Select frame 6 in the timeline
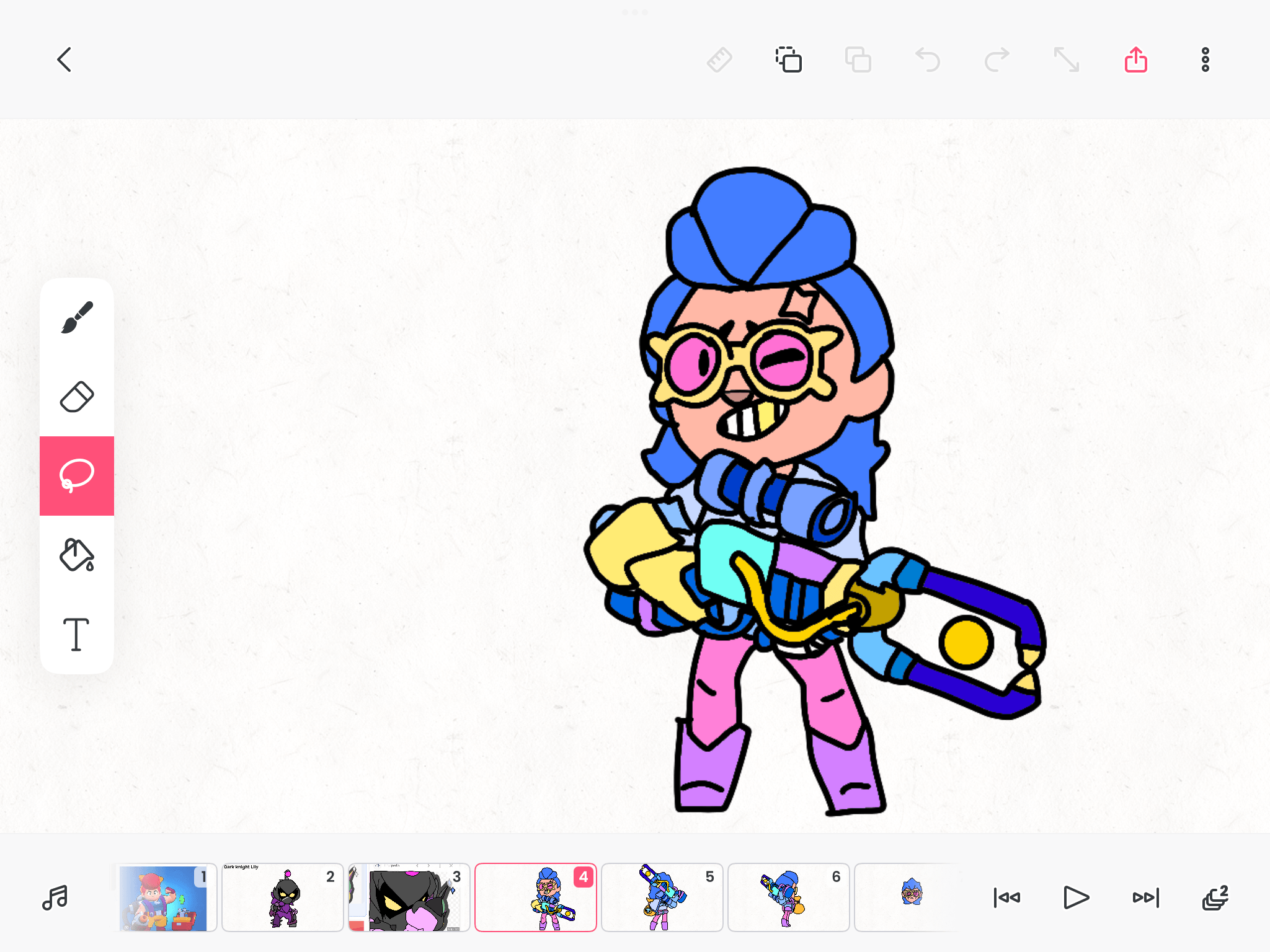 [x=788, y=898]
